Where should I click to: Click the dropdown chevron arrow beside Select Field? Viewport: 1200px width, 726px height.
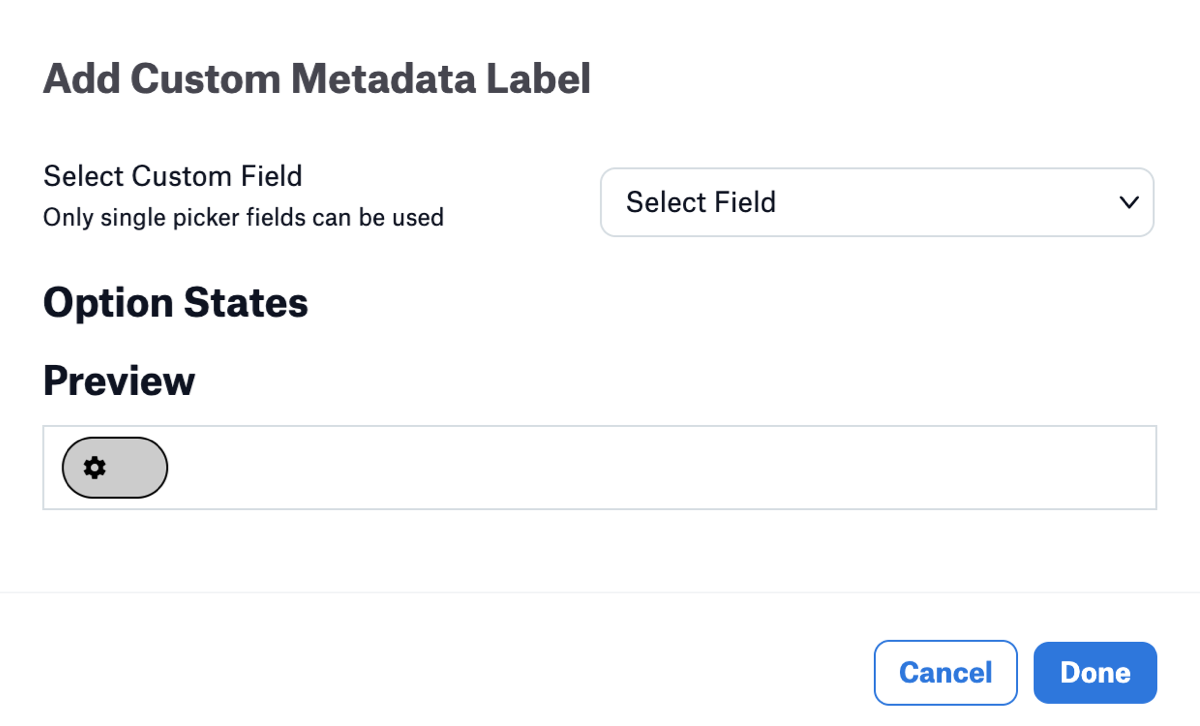pos(1129,202)
